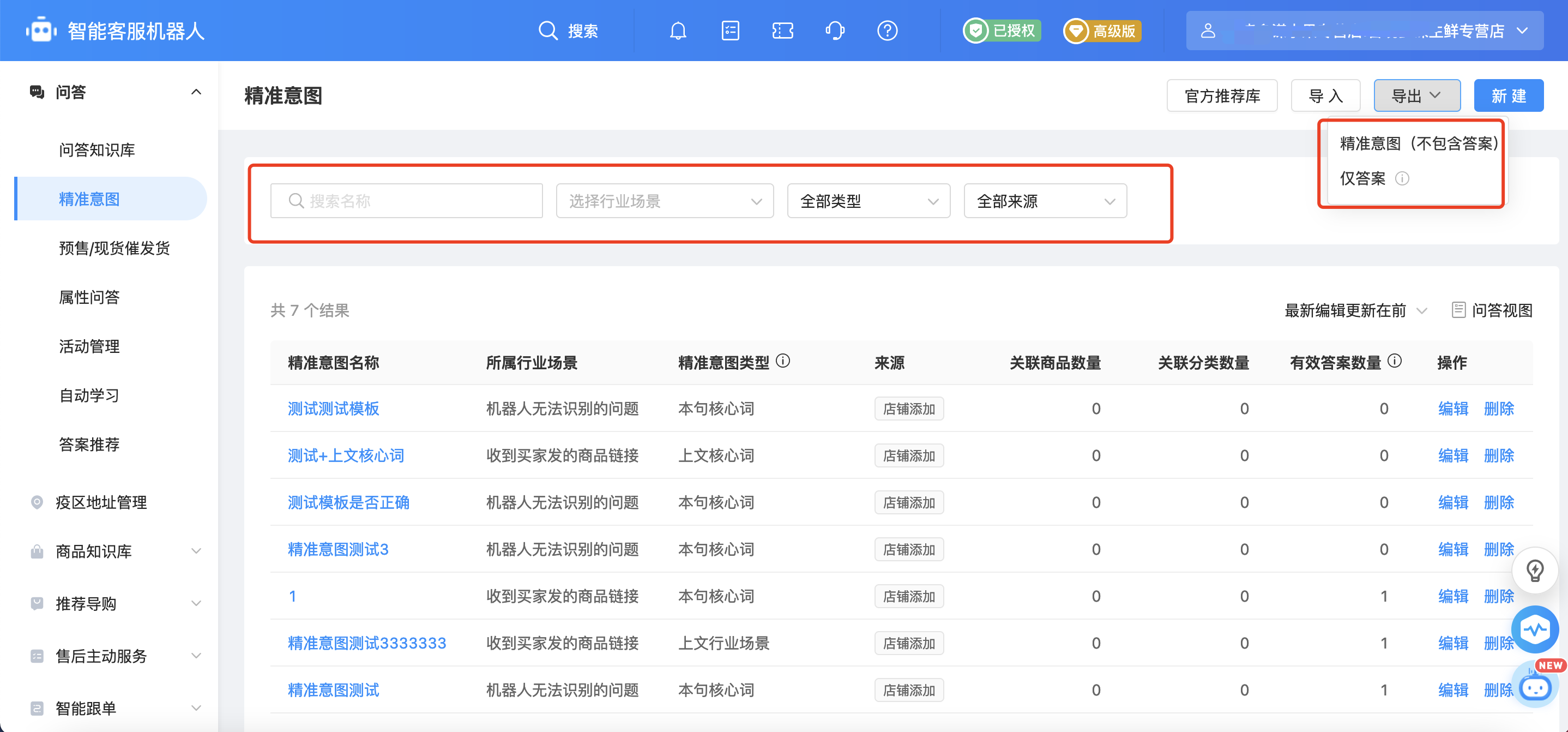Screen dimensions: 1568x732
Task: Delete the 测试模板是否正确 row
Action: click(x=1499, y=502)
